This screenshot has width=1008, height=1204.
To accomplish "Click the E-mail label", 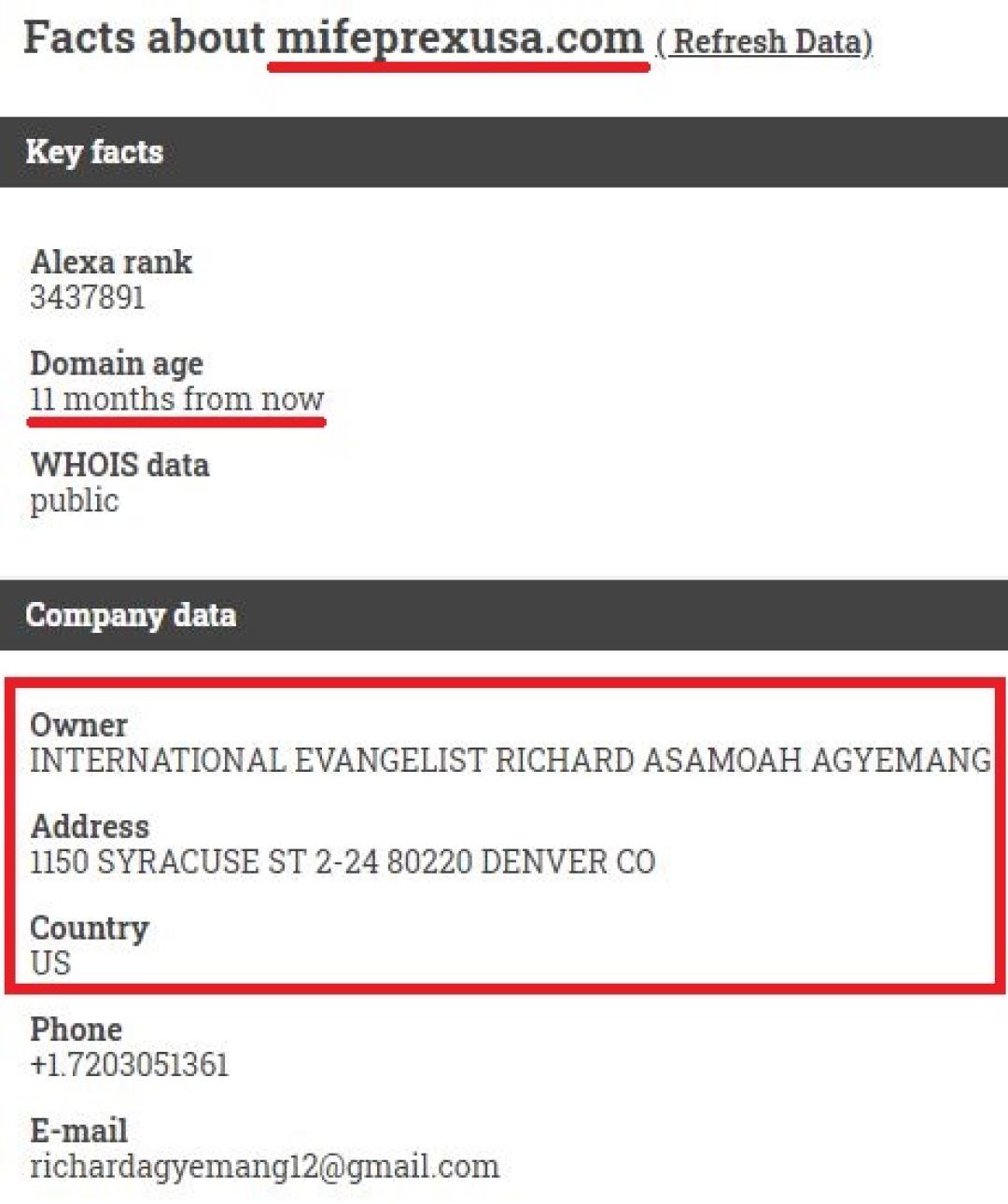I will point(78,1130).
